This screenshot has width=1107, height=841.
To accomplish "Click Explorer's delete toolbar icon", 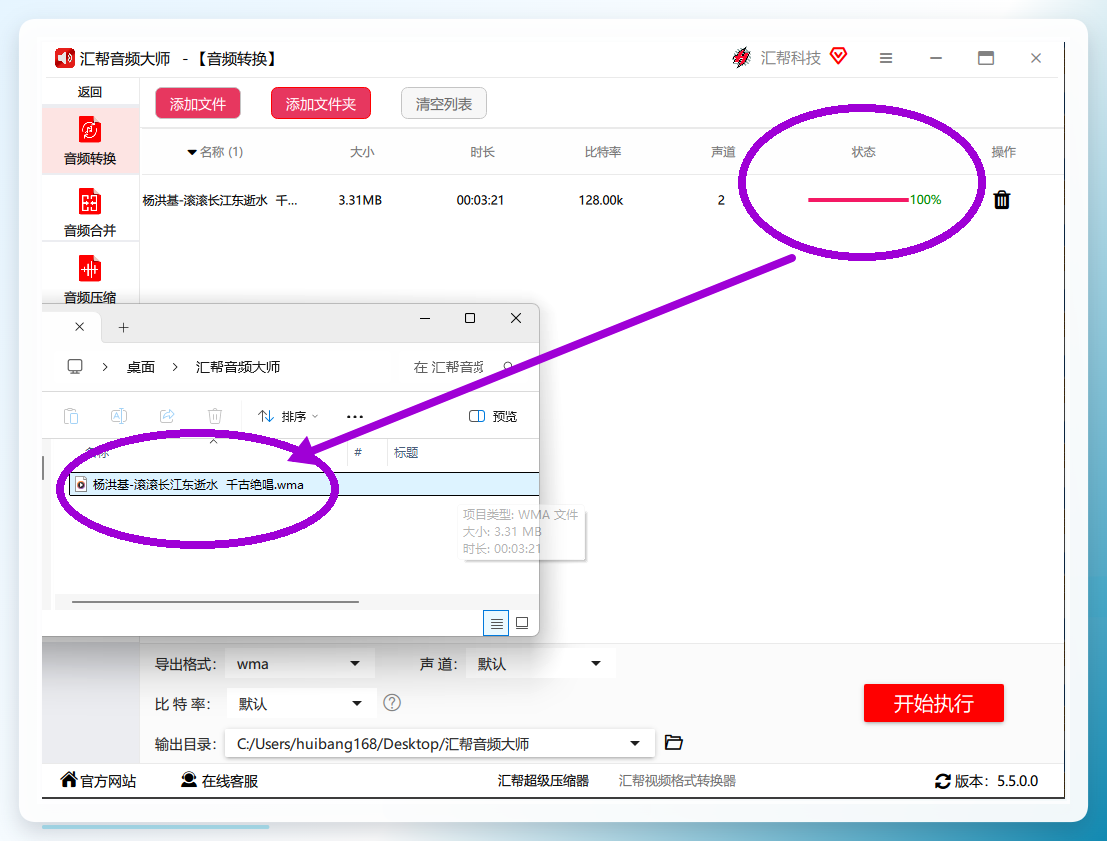I will click(x=215, y=416).
